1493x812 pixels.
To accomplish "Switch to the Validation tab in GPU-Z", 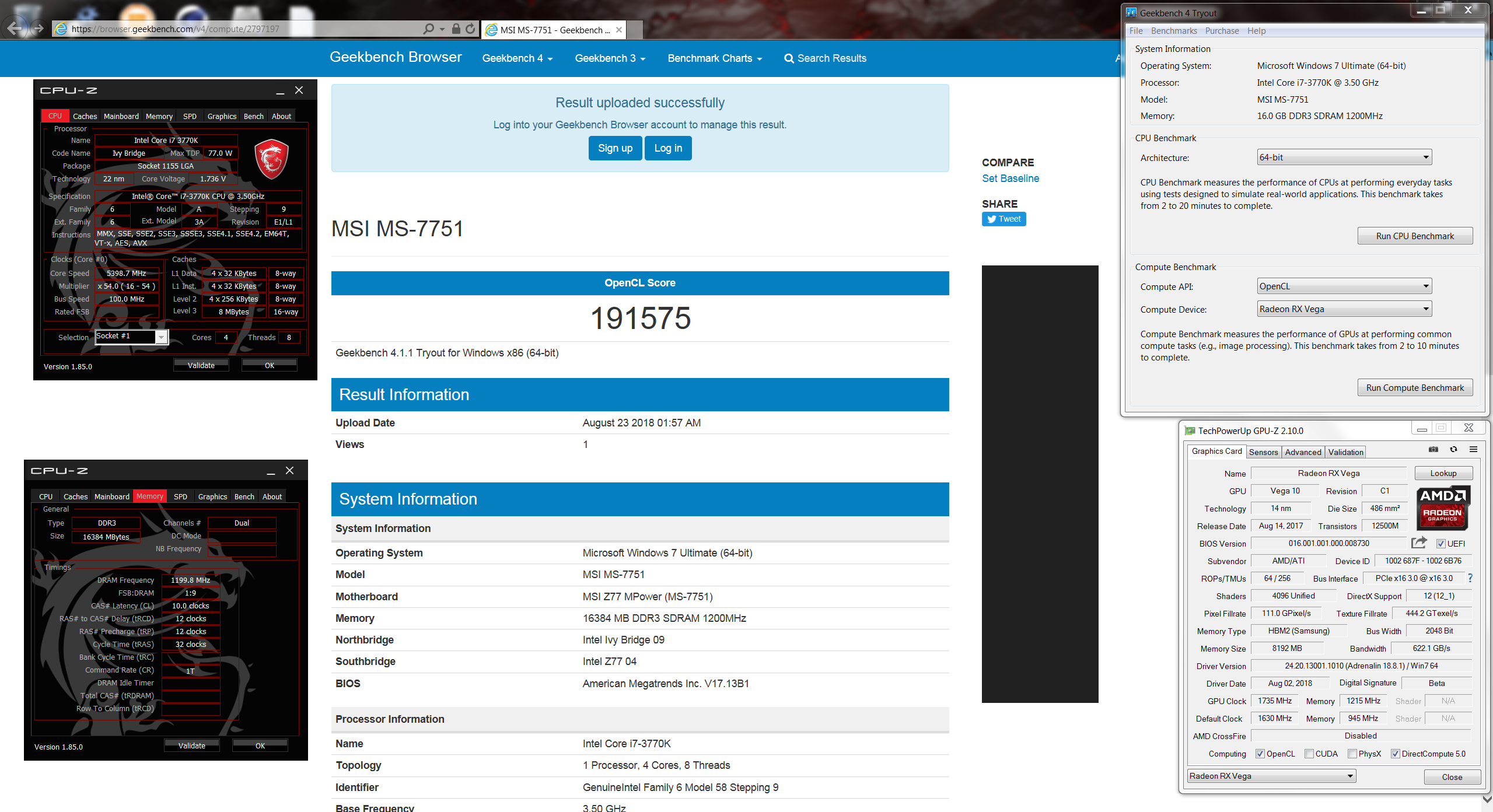I will [1345, 452].
